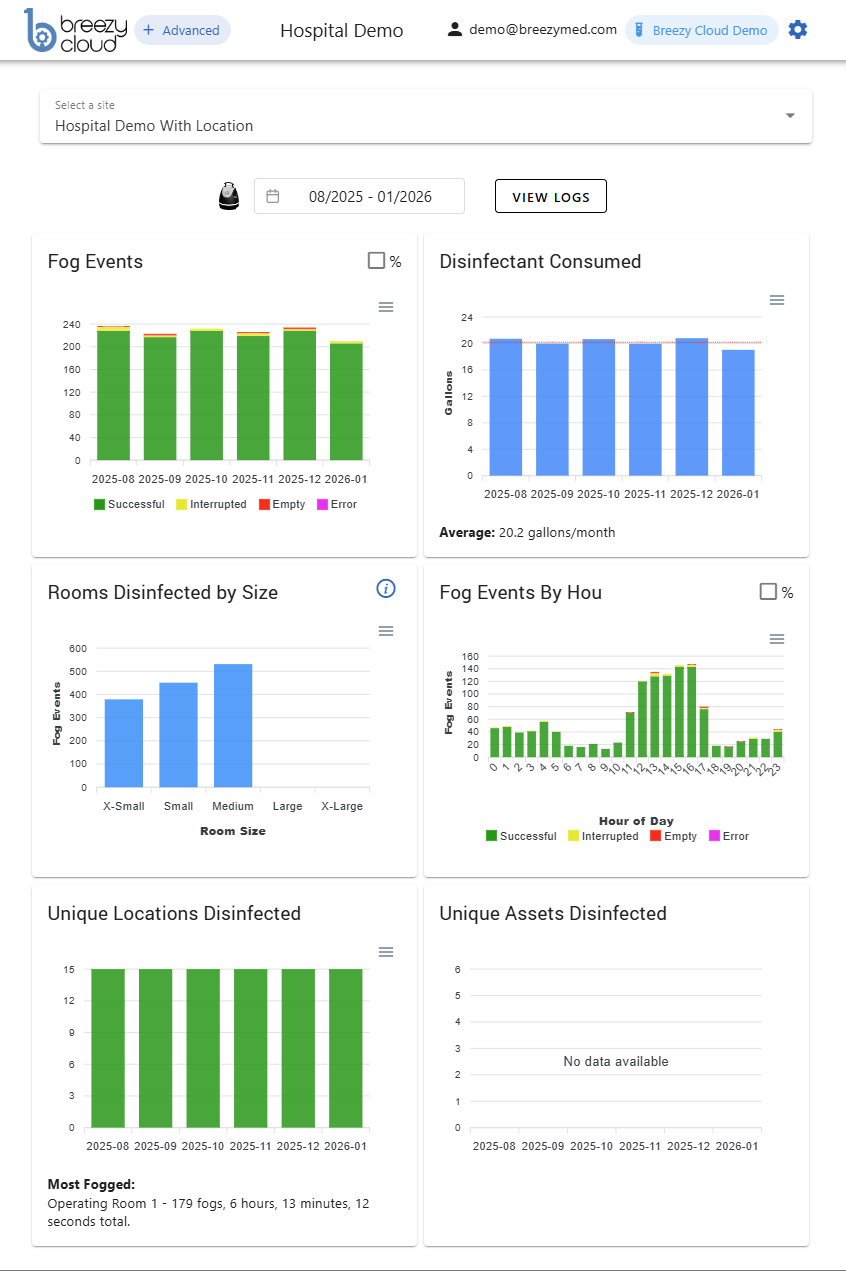The image size is (846, 1271).
Task: Open the Fog Events By Hour chart menu
Action: point(777,638)
